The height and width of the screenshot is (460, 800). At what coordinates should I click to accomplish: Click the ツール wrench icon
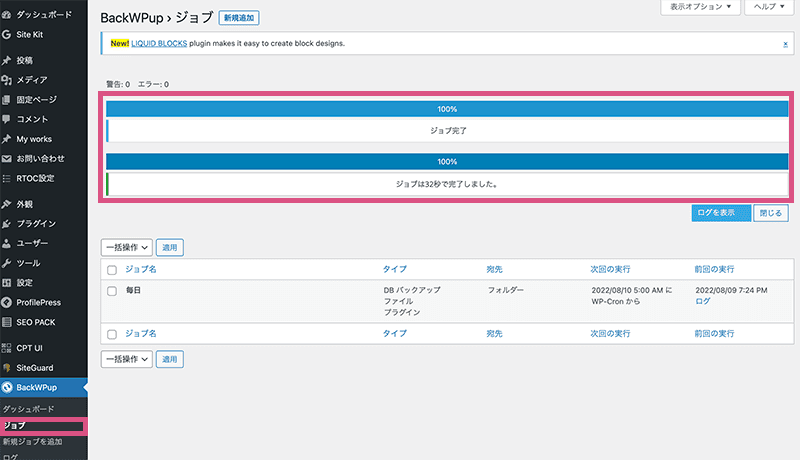6,264
